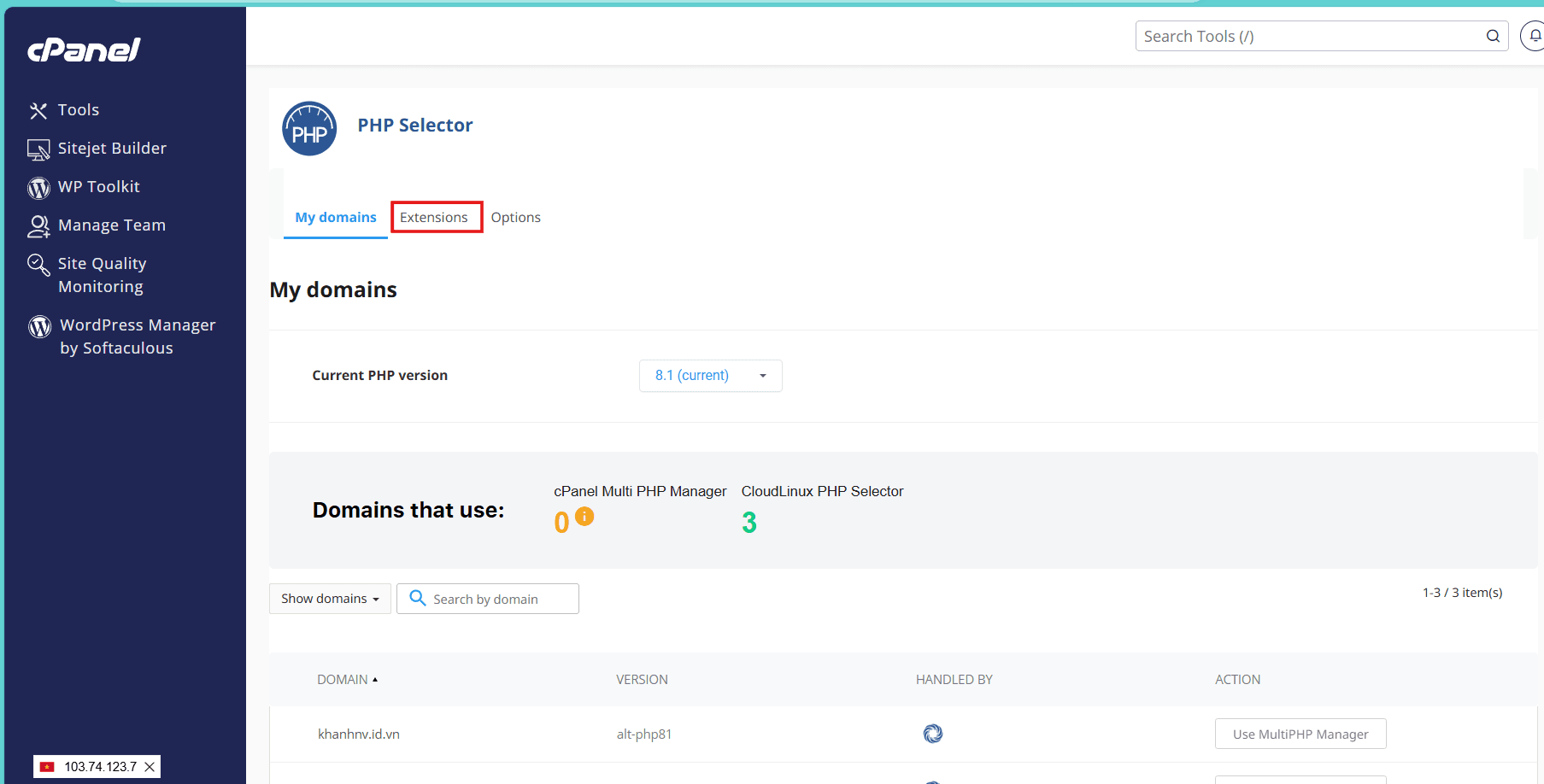Click the Site Quality Monitoring magnifier icon
The height and width of the screenshot is (784, 1544).
click(x=38, y=265)
